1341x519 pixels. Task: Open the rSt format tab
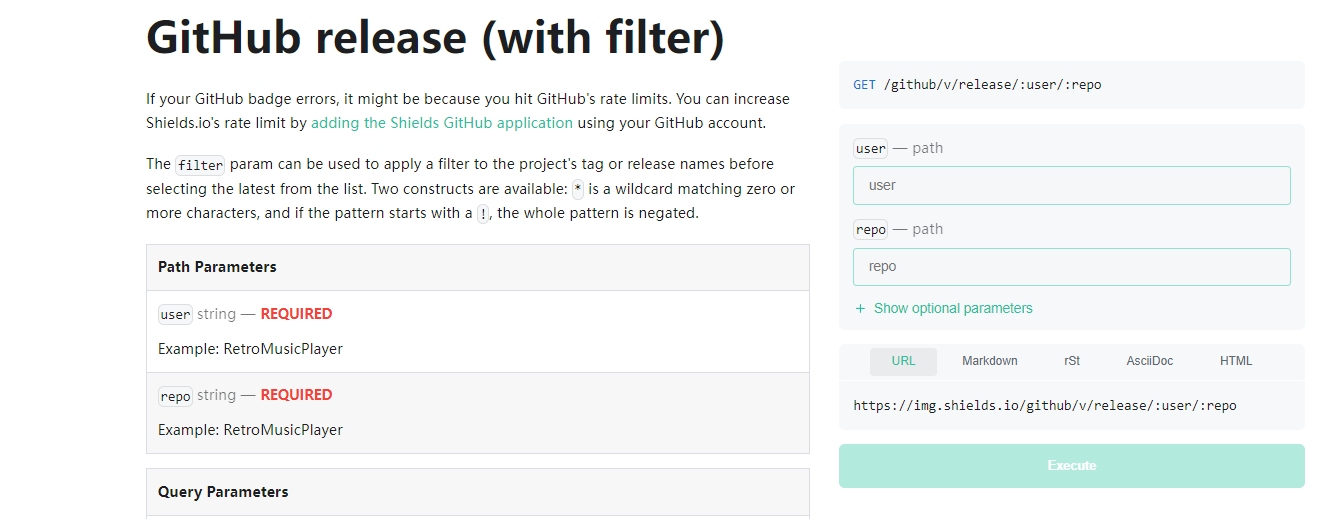point(1072,361)
